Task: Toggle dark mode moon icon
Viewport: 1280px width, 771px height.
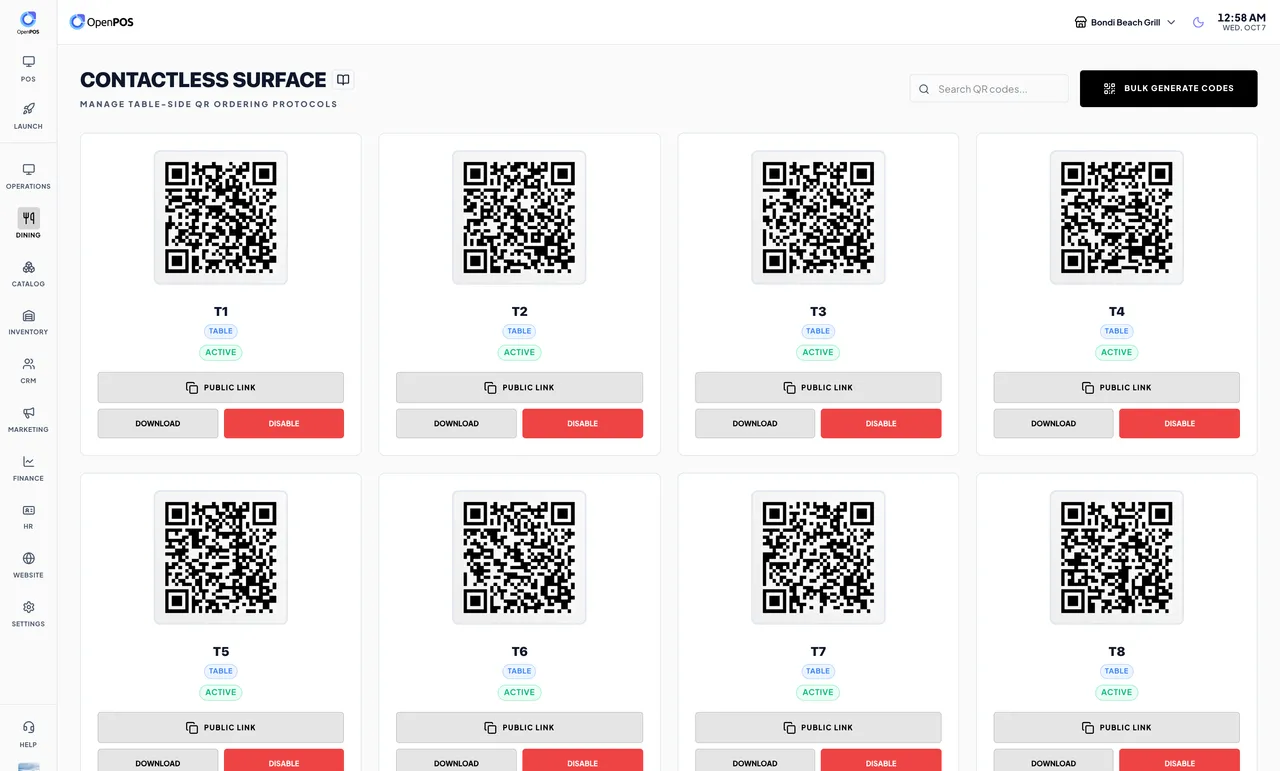Action: [1198, 22]
